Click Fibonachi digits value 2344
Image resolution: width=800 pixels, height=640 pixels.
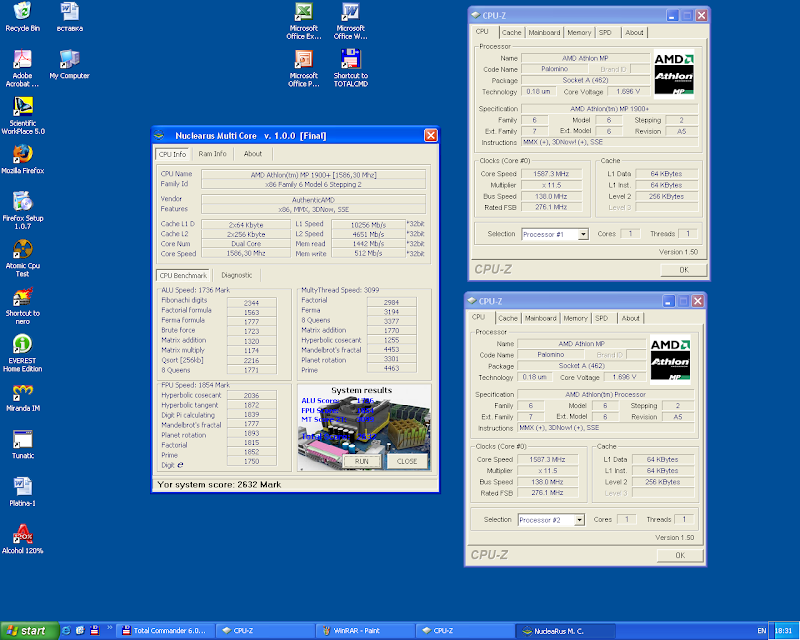[252, 303]
